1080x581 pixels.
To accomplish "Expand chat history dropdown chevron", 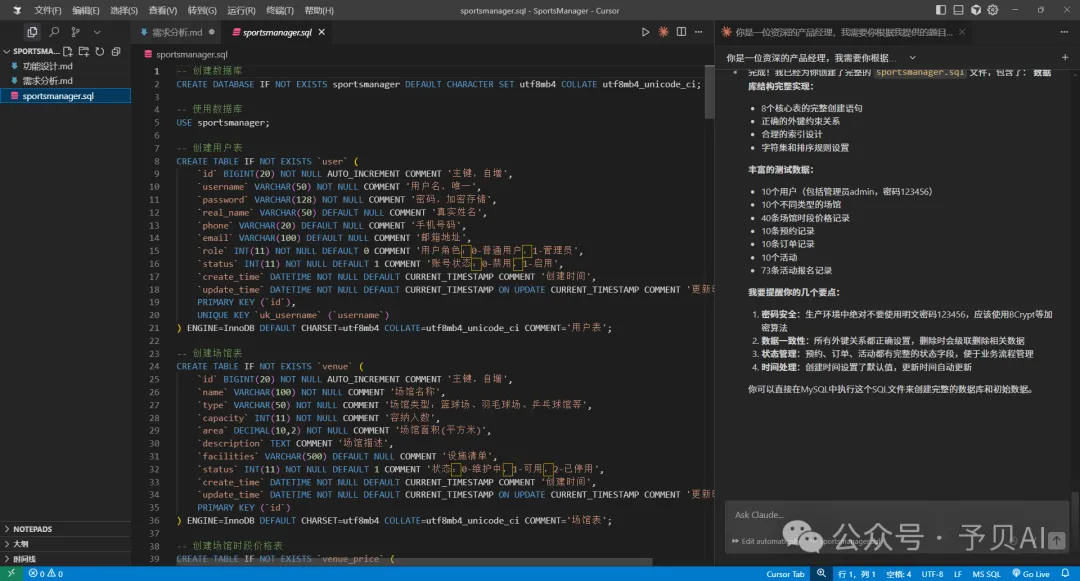I will (913, 58).
